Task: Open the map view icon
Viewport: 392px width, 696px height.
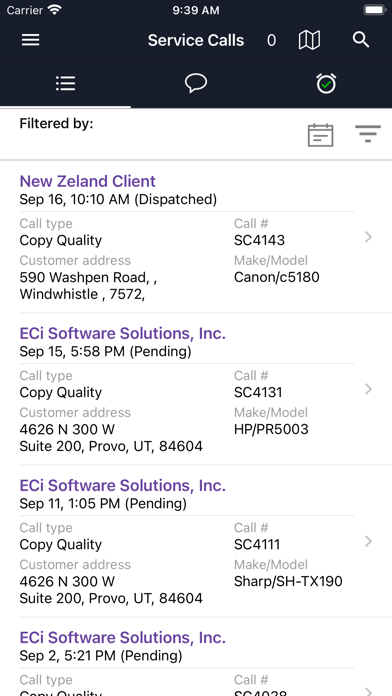Action: point(309,40)
